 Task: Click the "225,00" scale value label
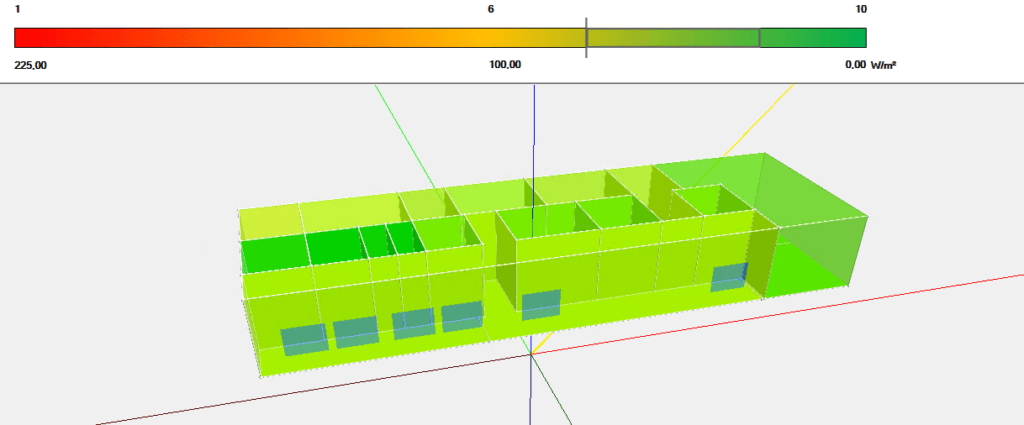pyautogui.click(x=30, y=65)
